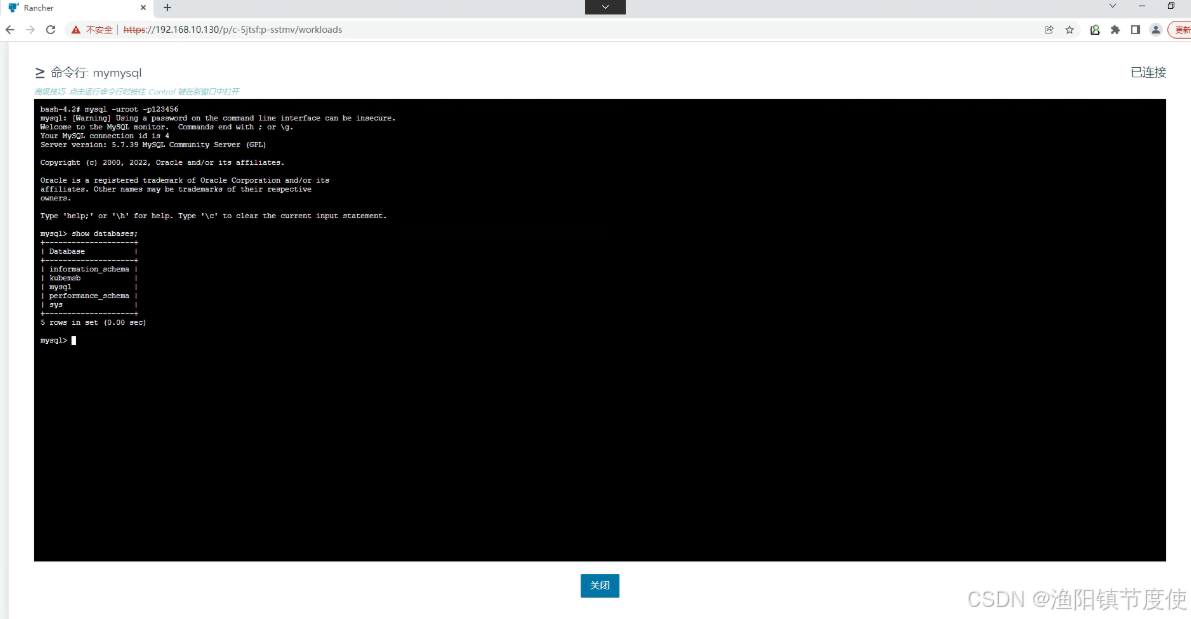
Task: Click the share page icon in address bar
Action: pyautogui.click(x=1049, y=30)
